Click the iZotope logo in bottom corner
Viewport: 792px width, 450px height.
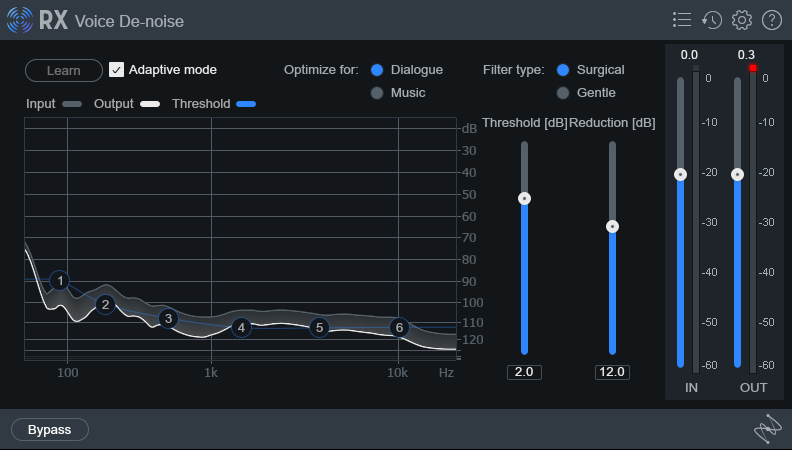point(766,430)
